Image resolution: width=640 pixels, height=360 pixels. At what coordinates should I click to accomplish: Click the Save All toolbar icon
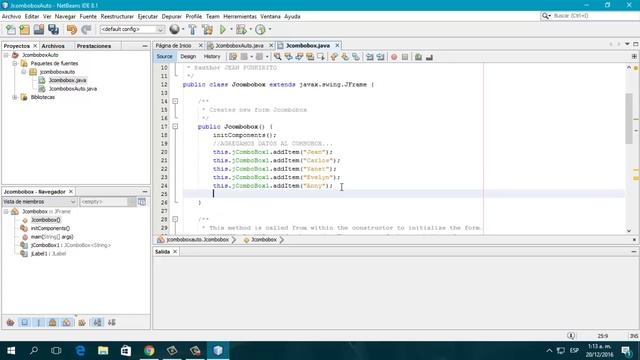tap(53, 29)
